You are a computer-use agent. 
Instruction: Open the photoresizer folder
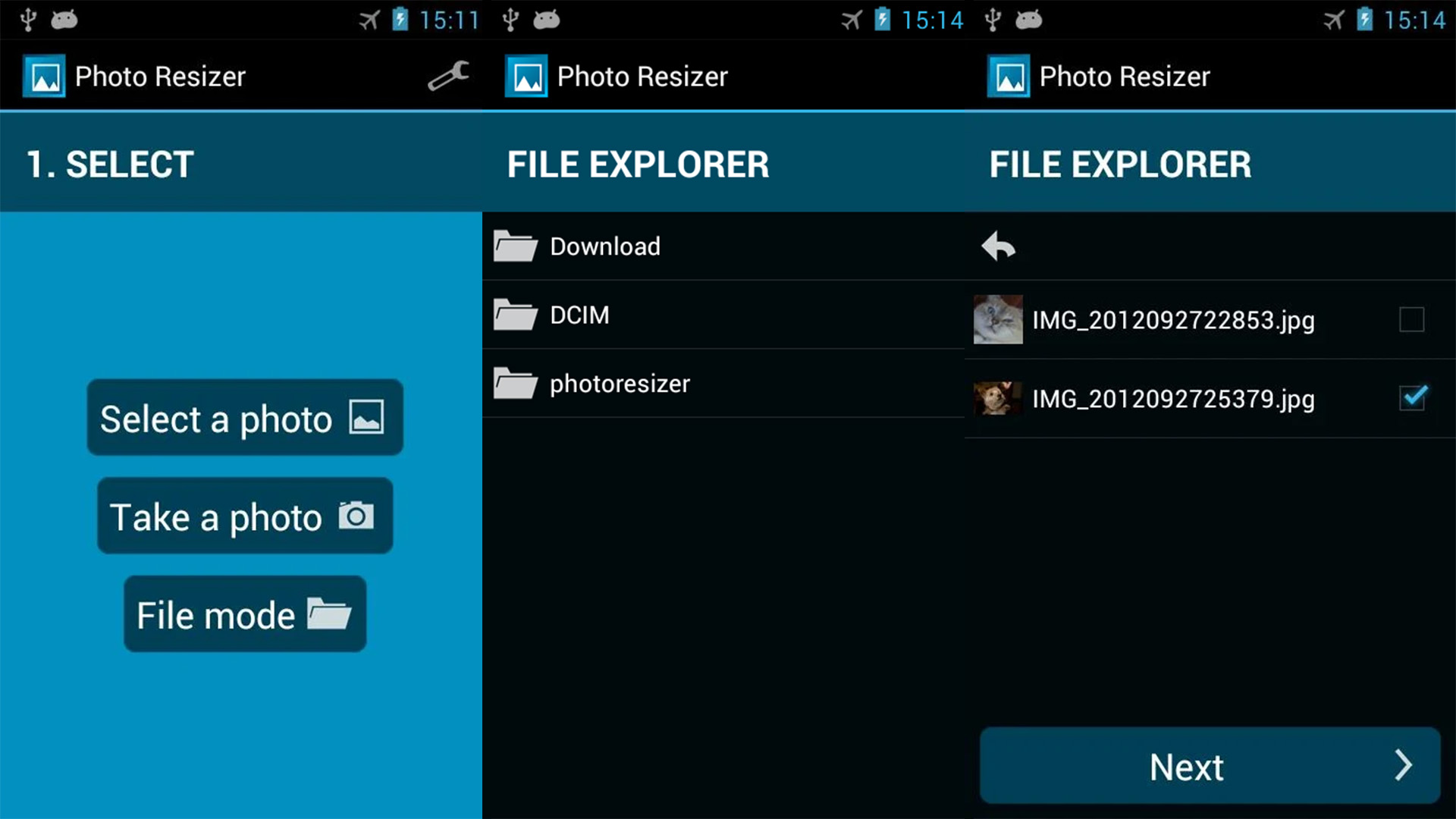click(x=723, y=384)
